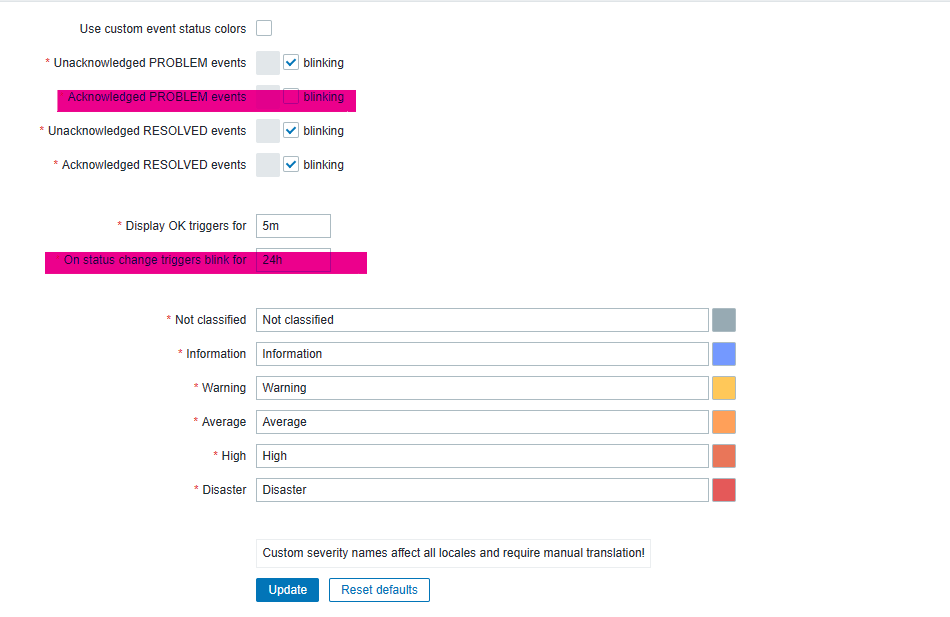The width and height of the screenshot is (950, 617).
Task: Focus the Display OK triggers for field
Action: point(293,226)
